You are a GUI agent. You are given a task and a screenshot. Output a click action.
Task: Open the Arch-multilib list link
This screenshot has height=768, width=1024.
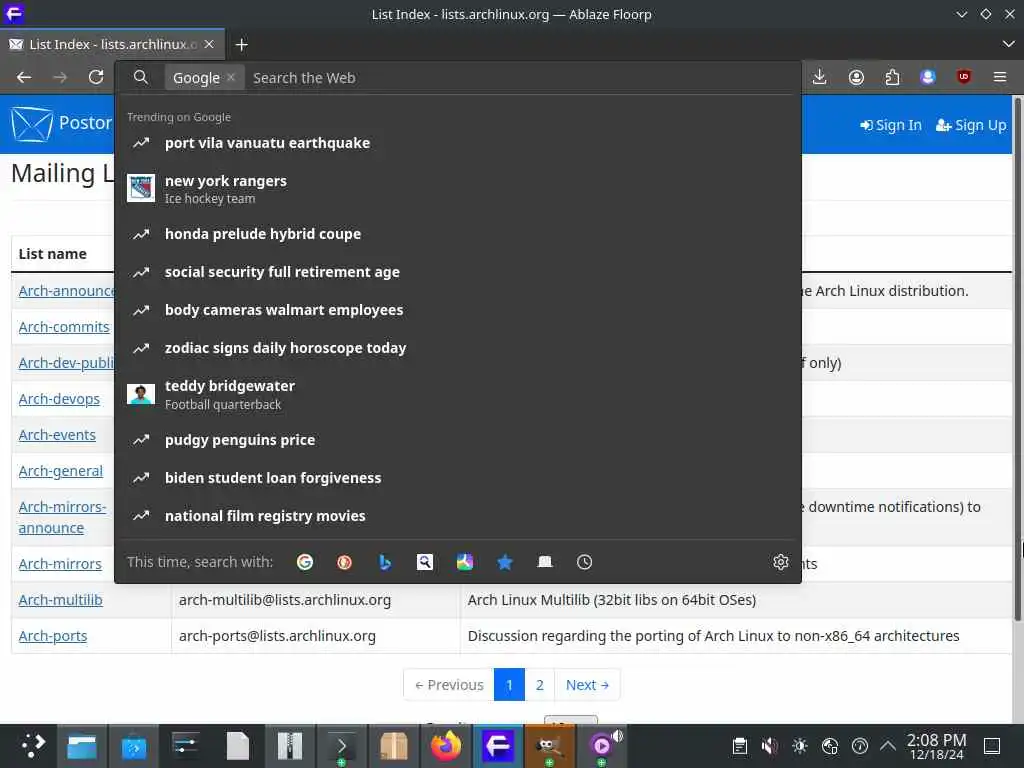(x=61, y=600)
